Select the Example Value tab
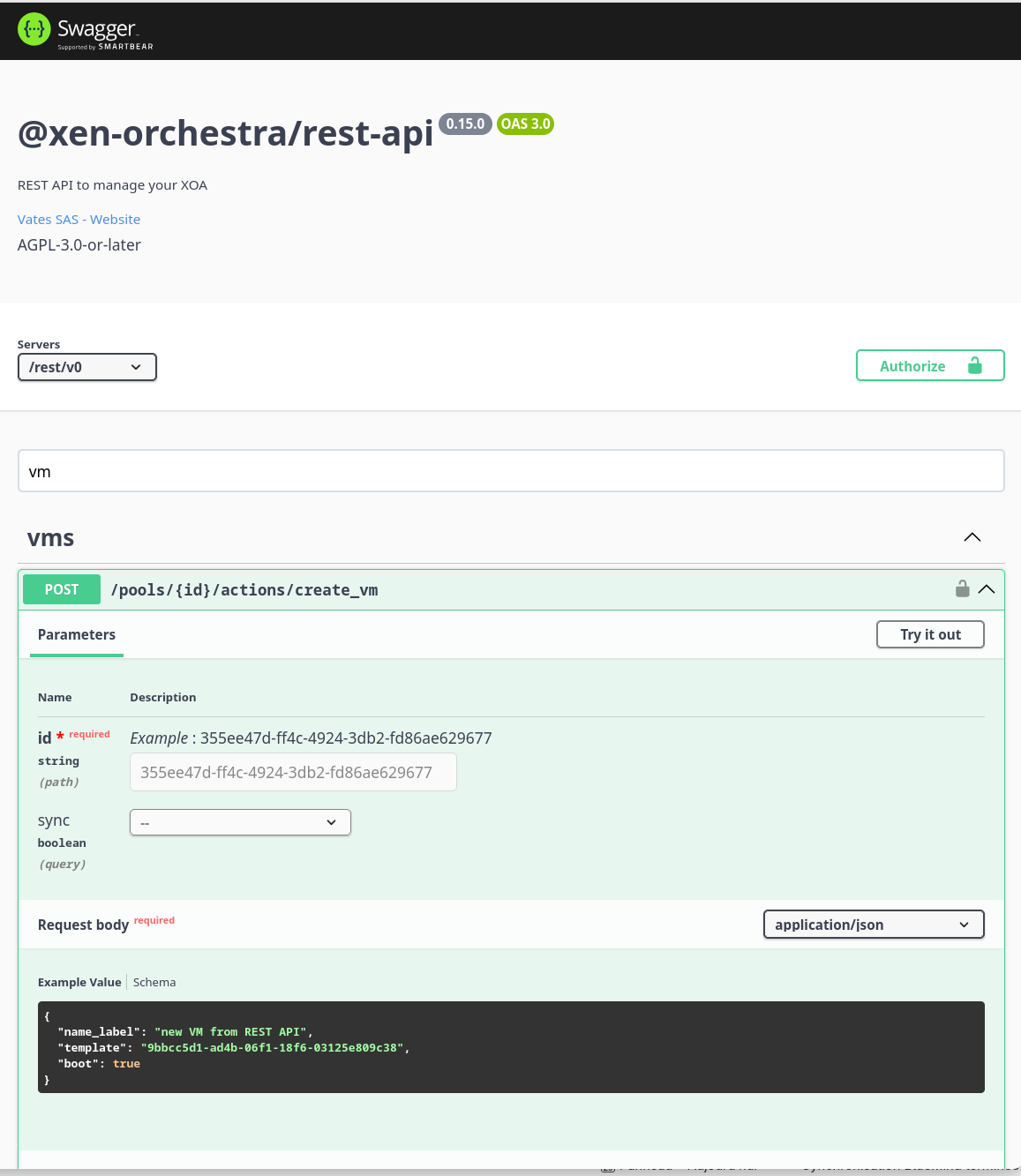The width and height of the screenshot is (1021, 1176). (79, 982)
